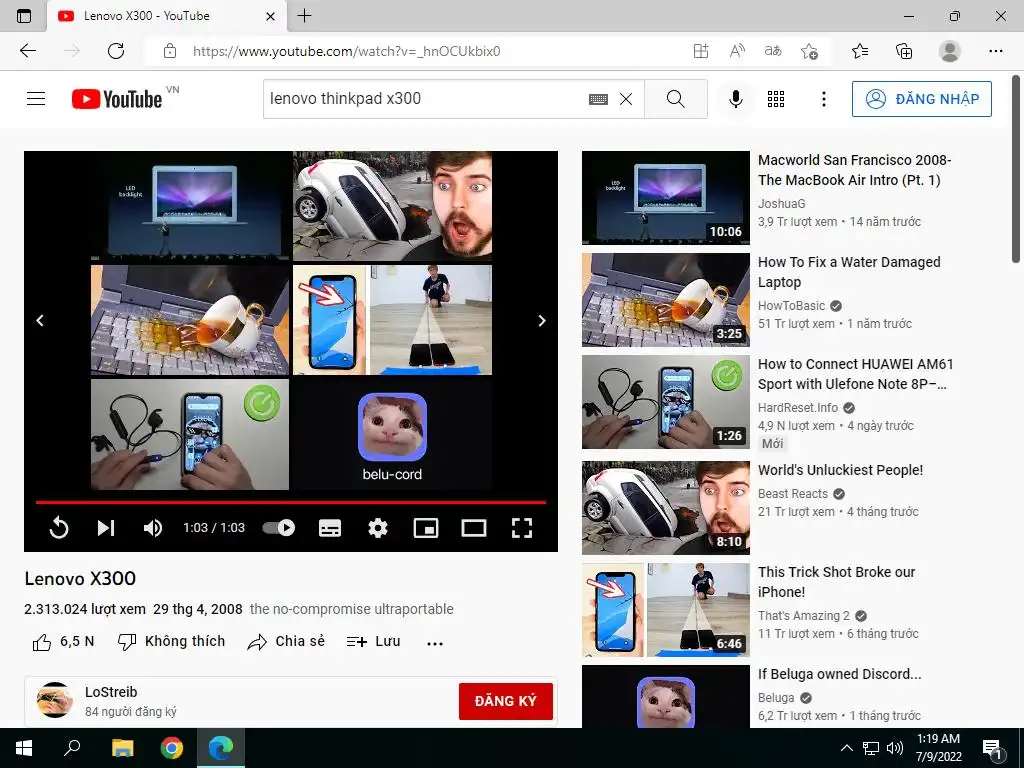Dislike the video (Không thích)
This screenshot has height=768, width=1024.
click(x=171, y=642)
